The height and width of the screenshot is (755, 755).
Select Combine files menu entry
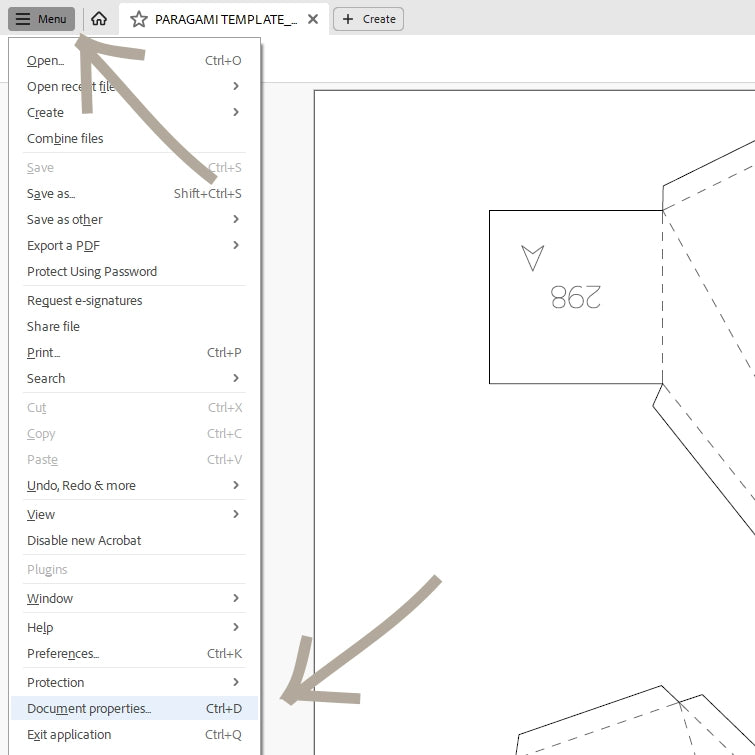click(x=65, y=139)
